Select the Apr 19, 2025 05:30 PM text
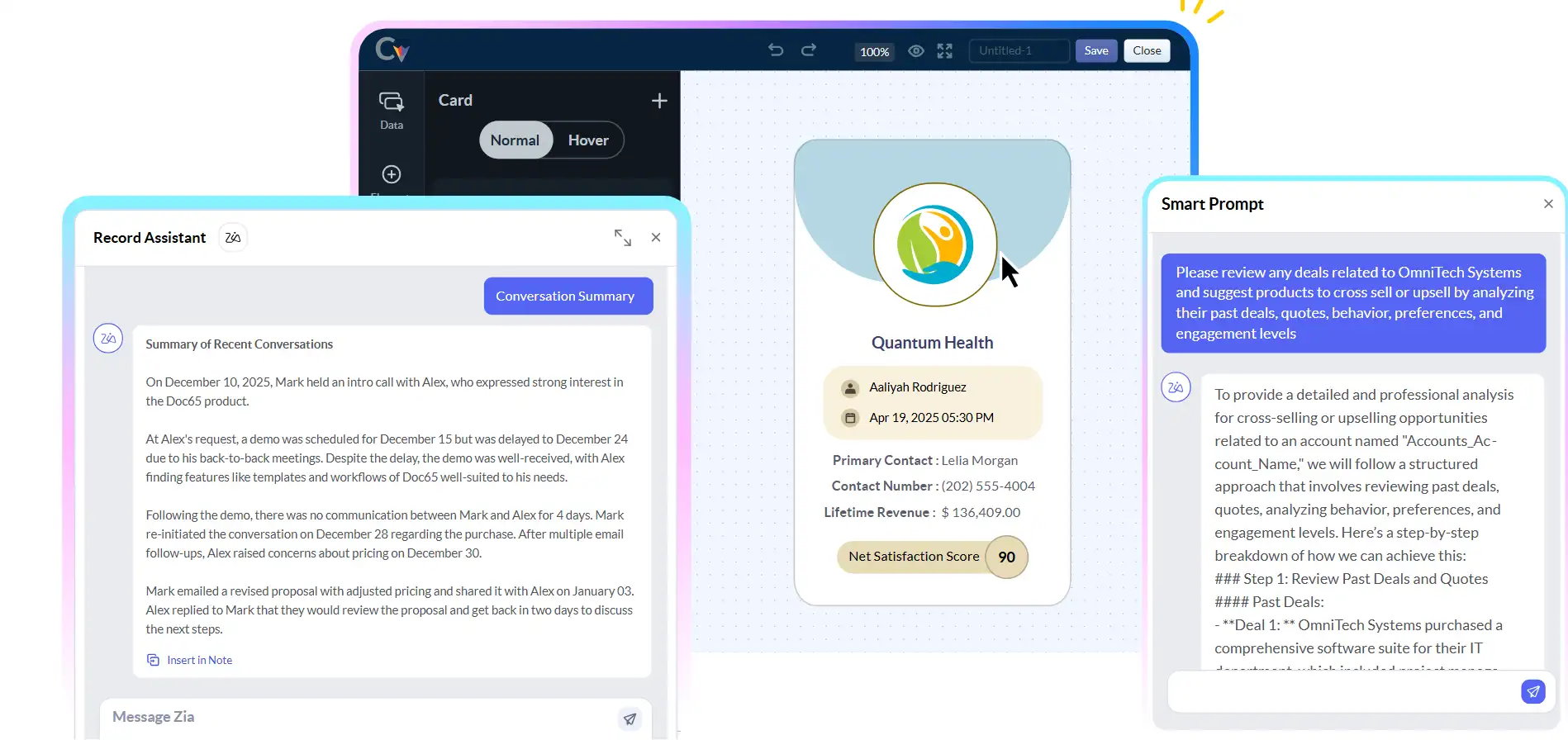 [932, 418]
